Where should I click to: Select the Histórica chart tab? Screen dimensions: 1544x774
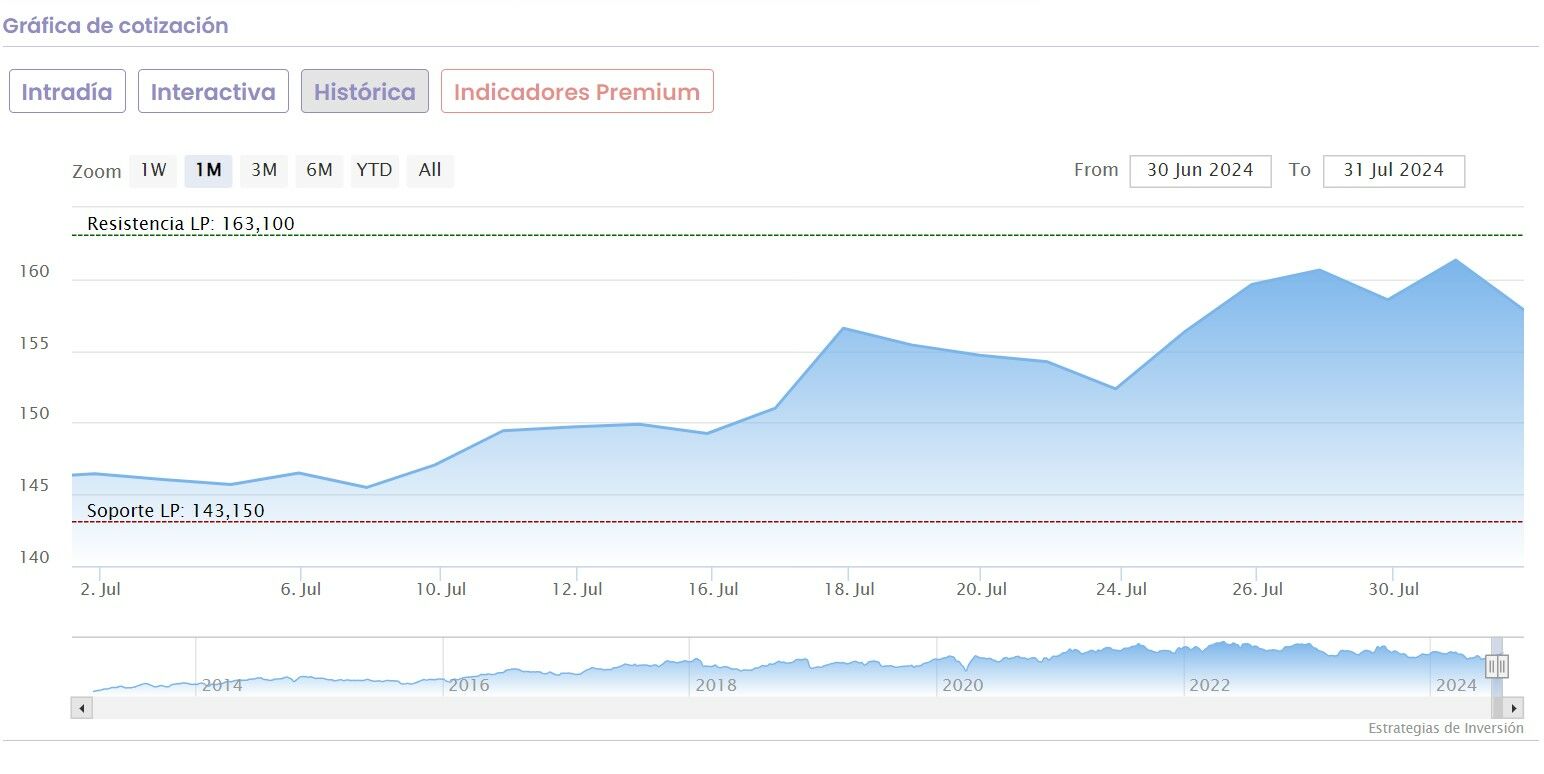click(365, 91)
